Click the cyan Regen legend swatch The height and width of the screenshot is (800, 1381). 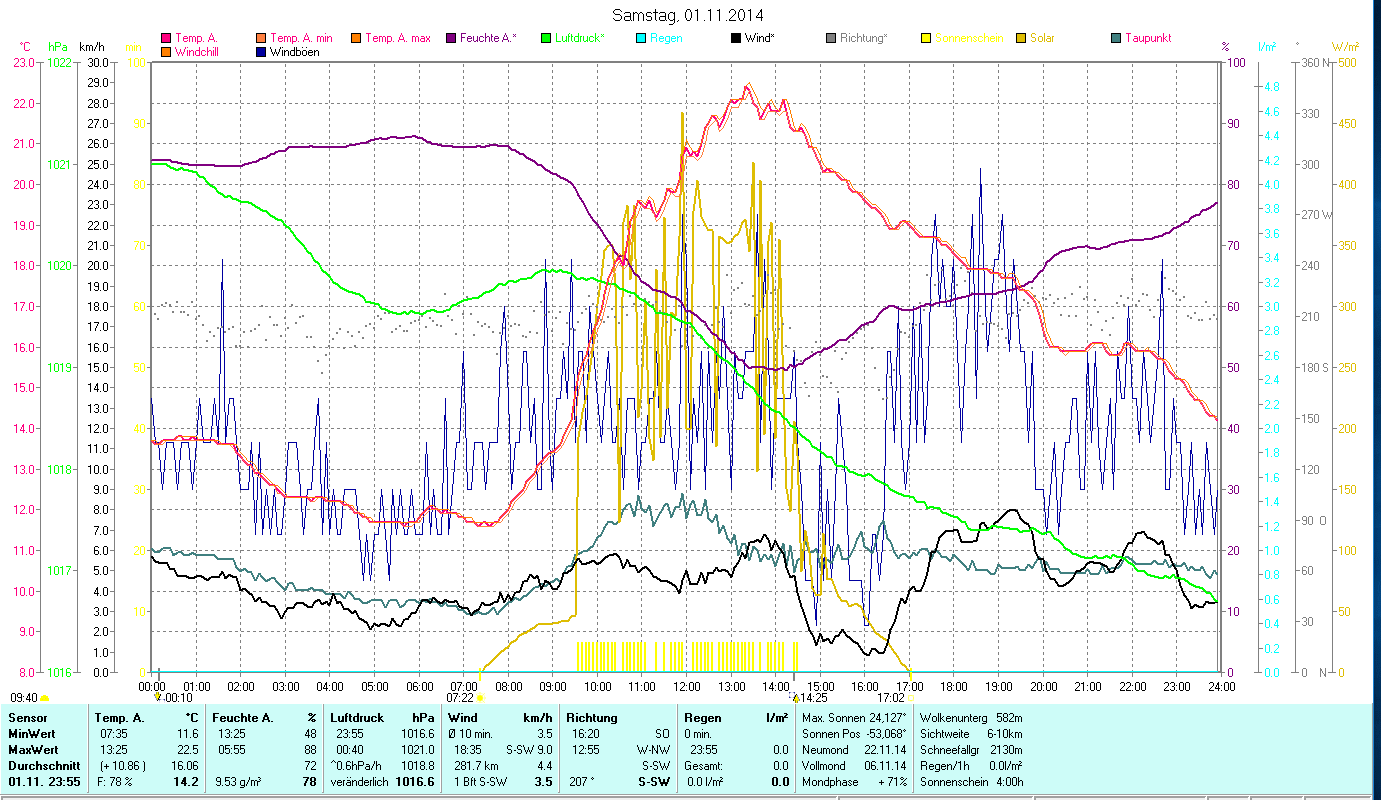pos(640,39)
